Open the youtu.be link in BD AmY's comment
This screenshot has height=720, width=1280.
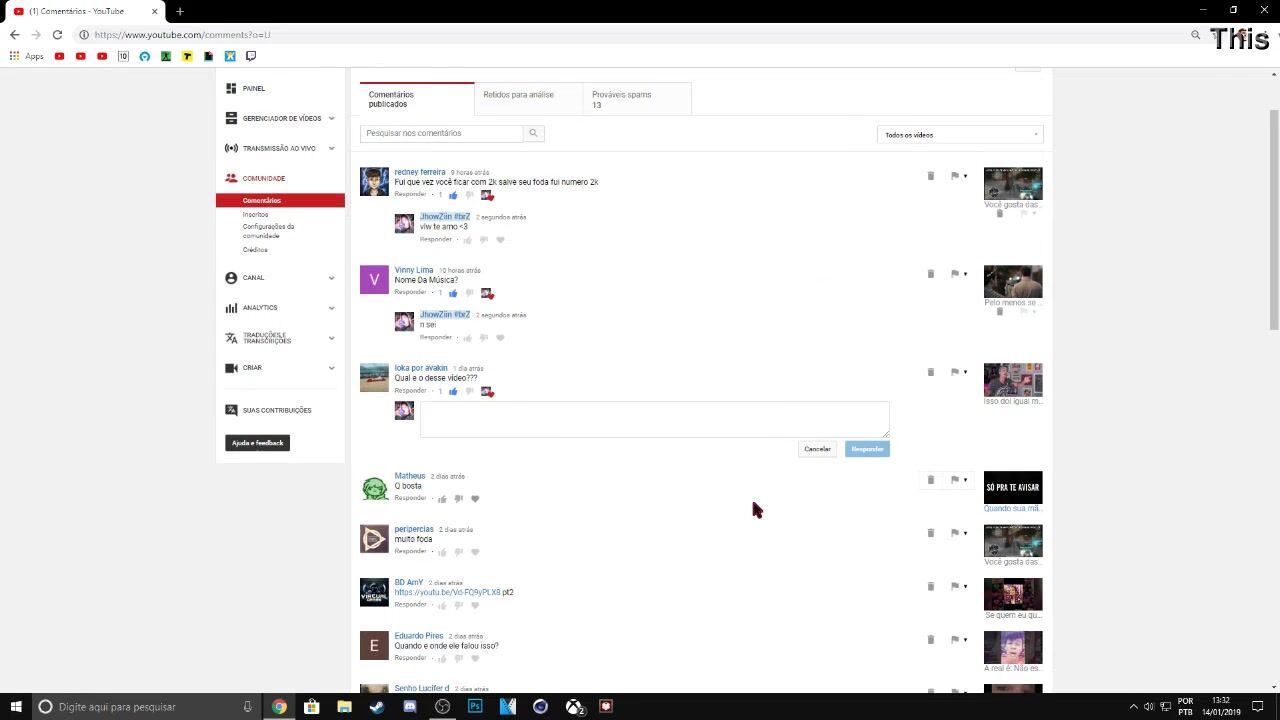pyautogui.click(x=447, y=592)
